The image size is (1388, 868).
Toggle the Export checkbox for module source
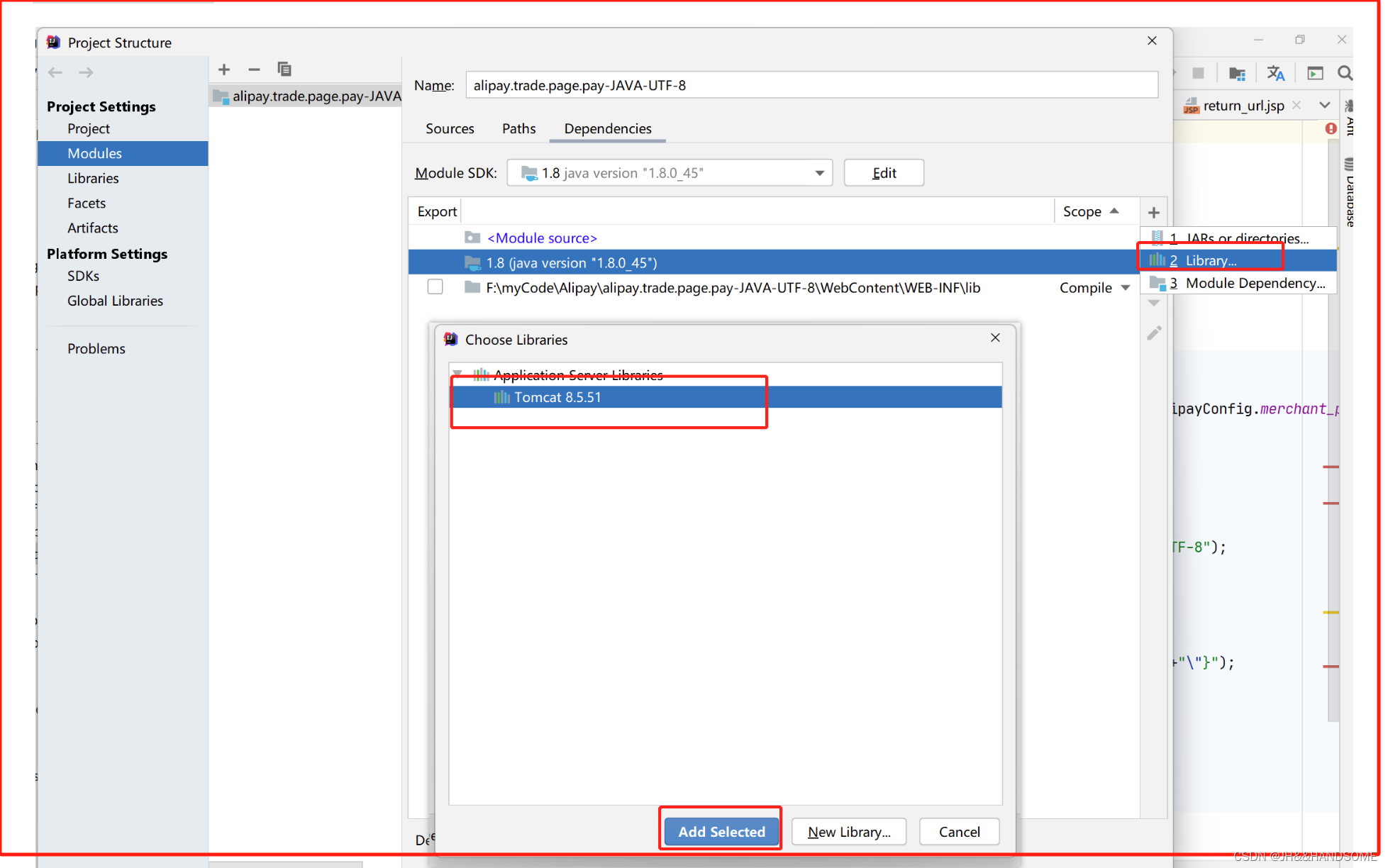(x=434, y=237)
